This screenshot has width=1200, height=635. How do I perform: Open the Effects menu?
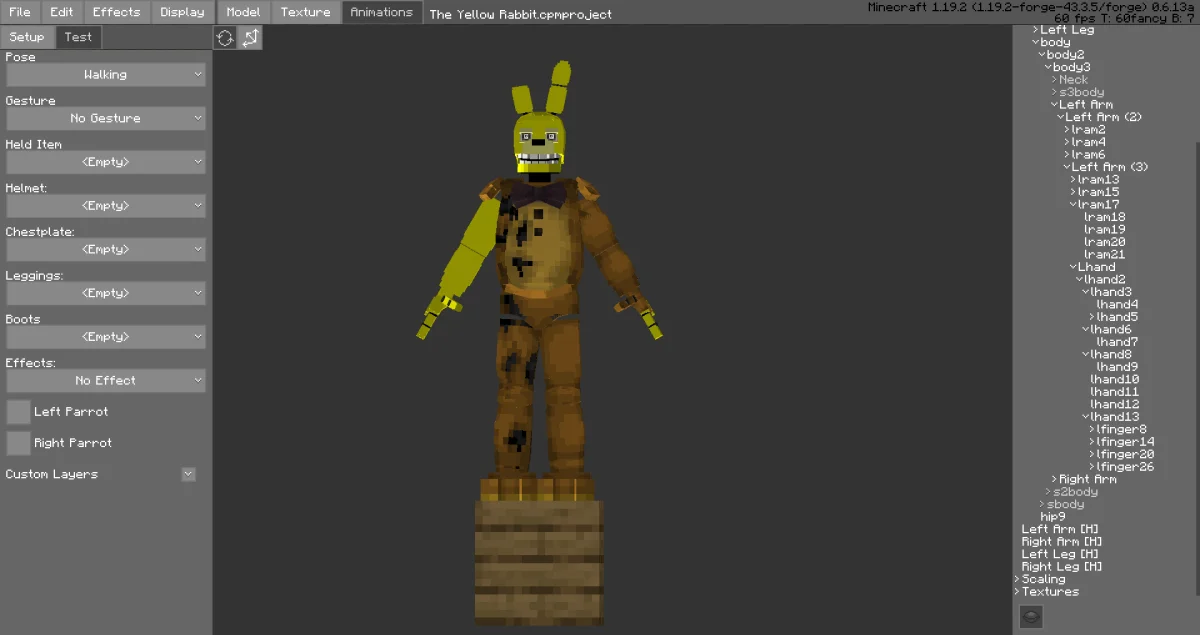(x=117, y=12)
